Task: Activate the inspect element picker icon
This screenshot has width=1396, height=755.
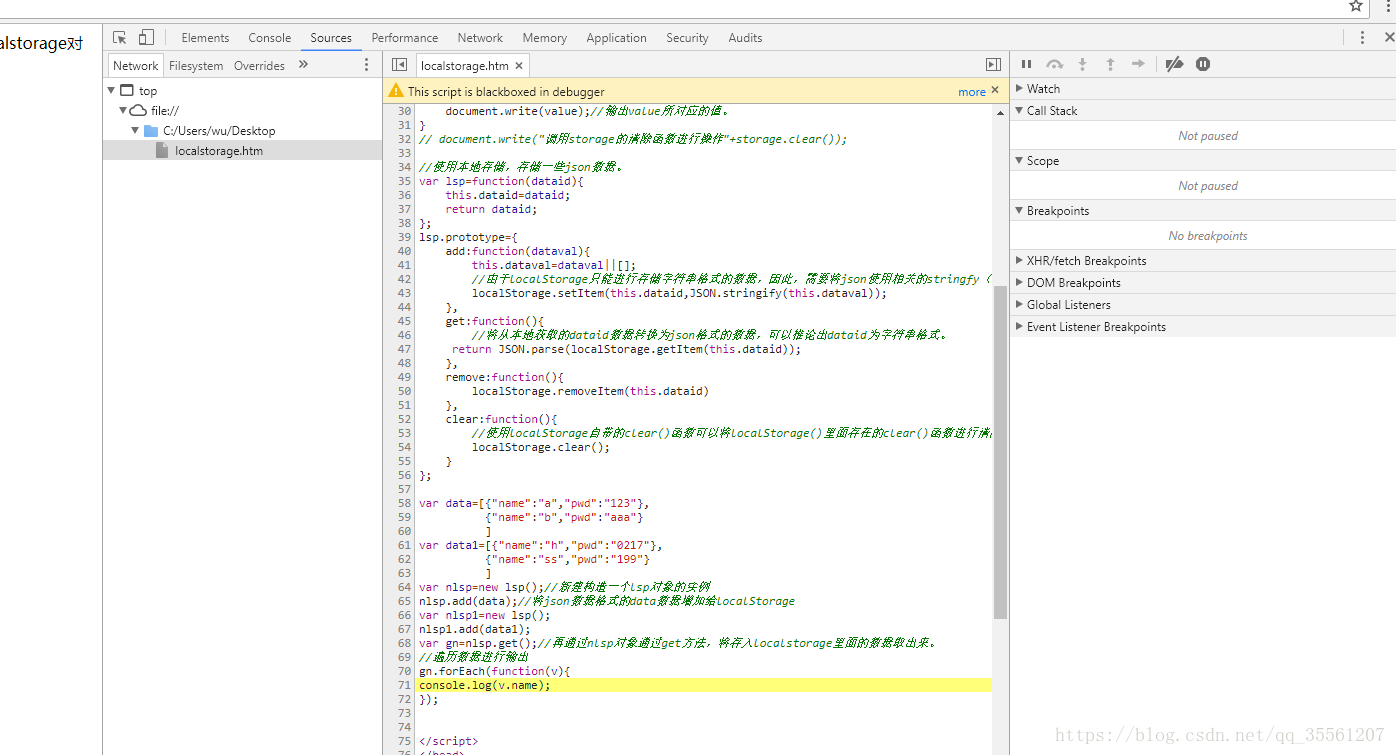Action: (120, 38)
